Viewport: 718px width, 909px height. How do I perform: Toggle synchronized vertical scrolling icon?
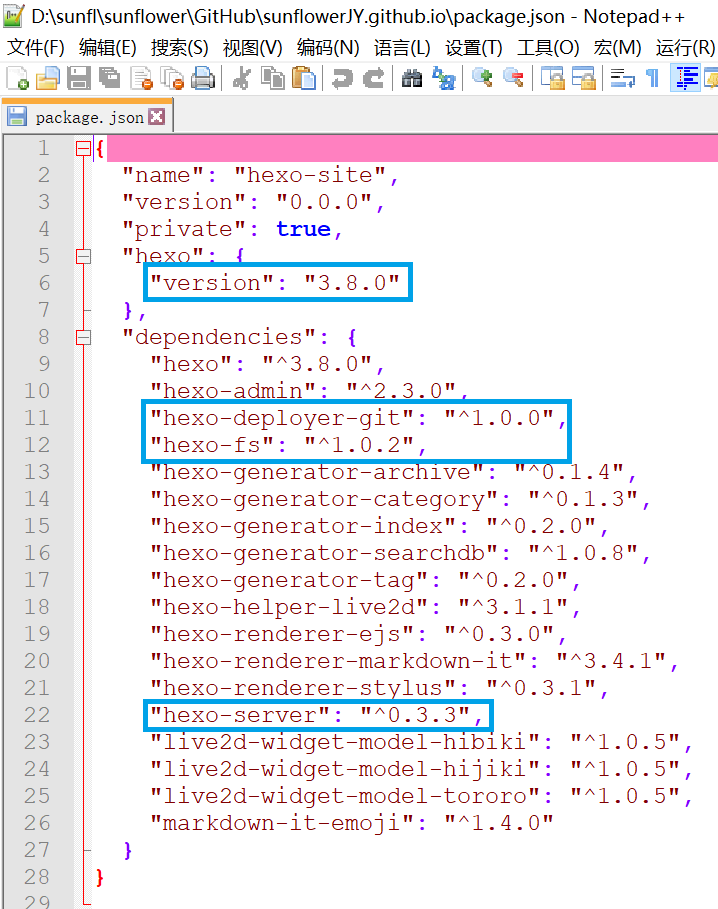(x=553, y=78)
